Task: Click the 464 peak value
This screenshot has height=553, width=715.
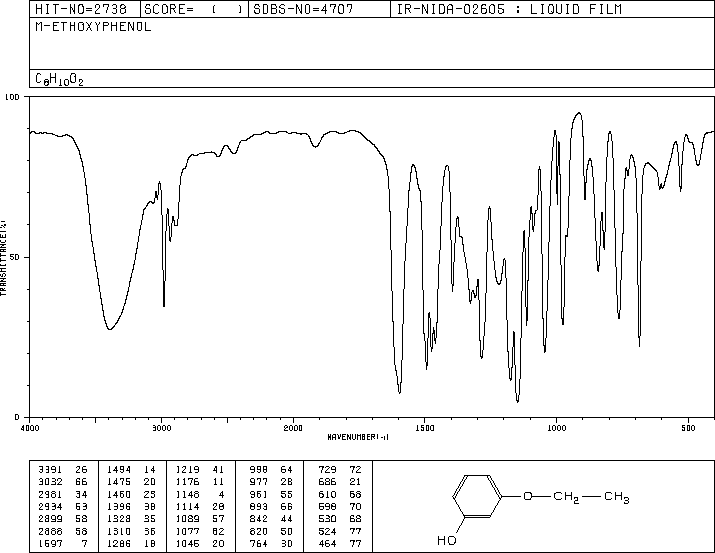Action: 327,543
